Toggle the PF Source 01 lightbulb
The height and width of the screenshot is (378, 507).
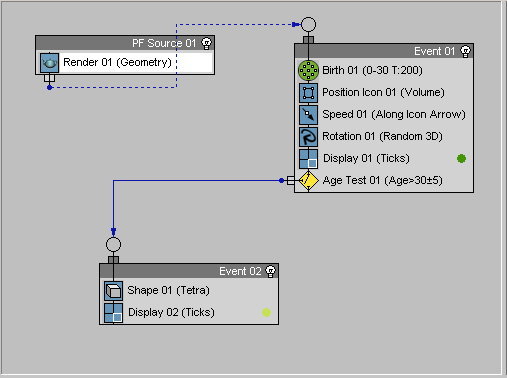[206, 43]
